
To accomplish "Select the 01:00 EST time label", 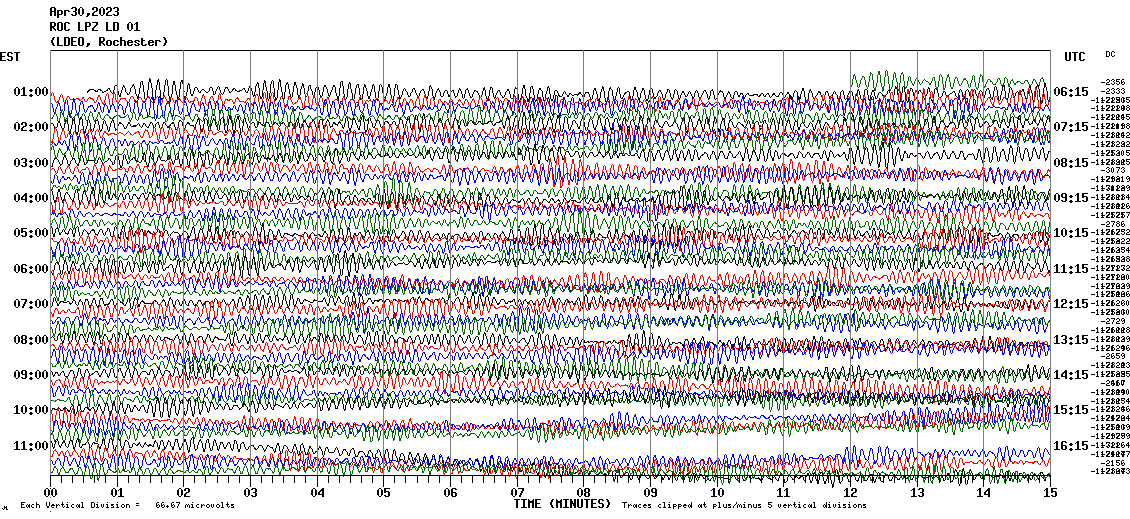I will pyautogui.click(x=31, y=92).
